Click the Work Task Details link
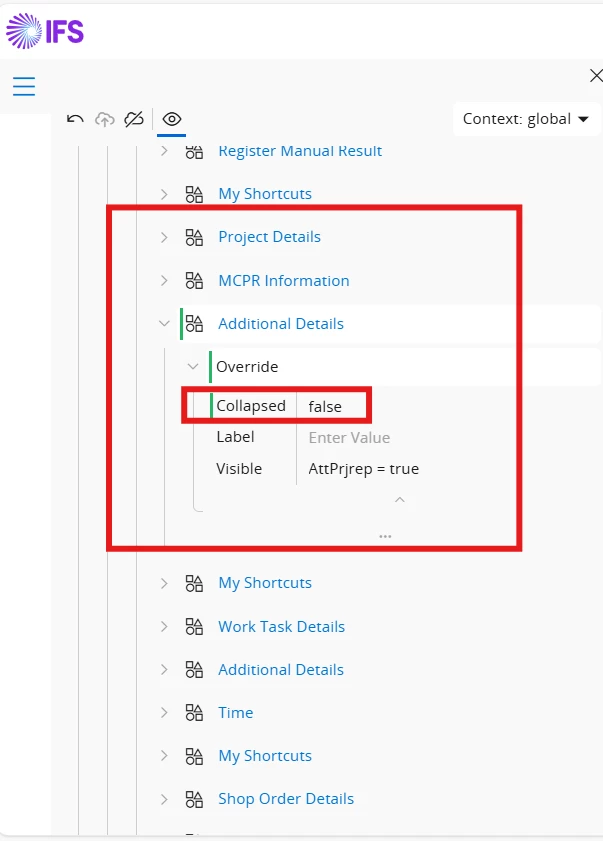 281,627
